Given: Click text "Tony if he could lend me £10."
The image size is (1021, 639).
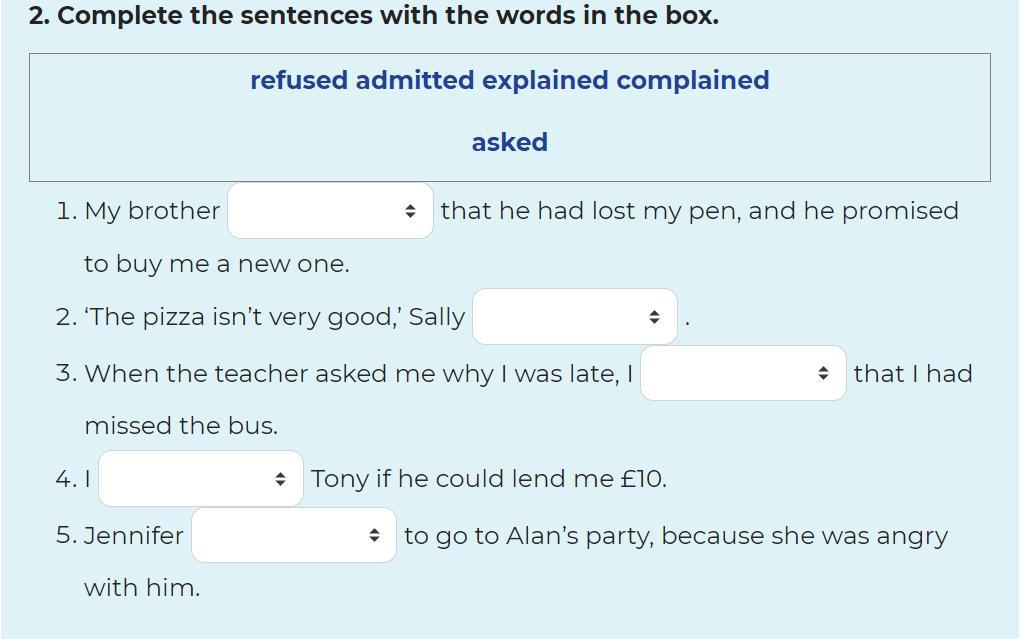Looking at the screenshot, I should click(x=489, y=479).
